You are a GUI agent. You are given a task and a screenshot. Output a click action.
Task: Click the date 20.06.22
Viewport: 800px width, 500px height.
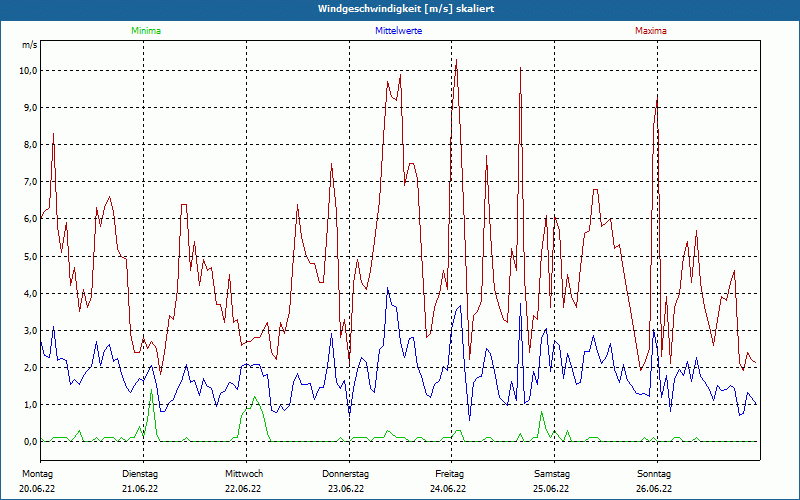pos(37,489)
